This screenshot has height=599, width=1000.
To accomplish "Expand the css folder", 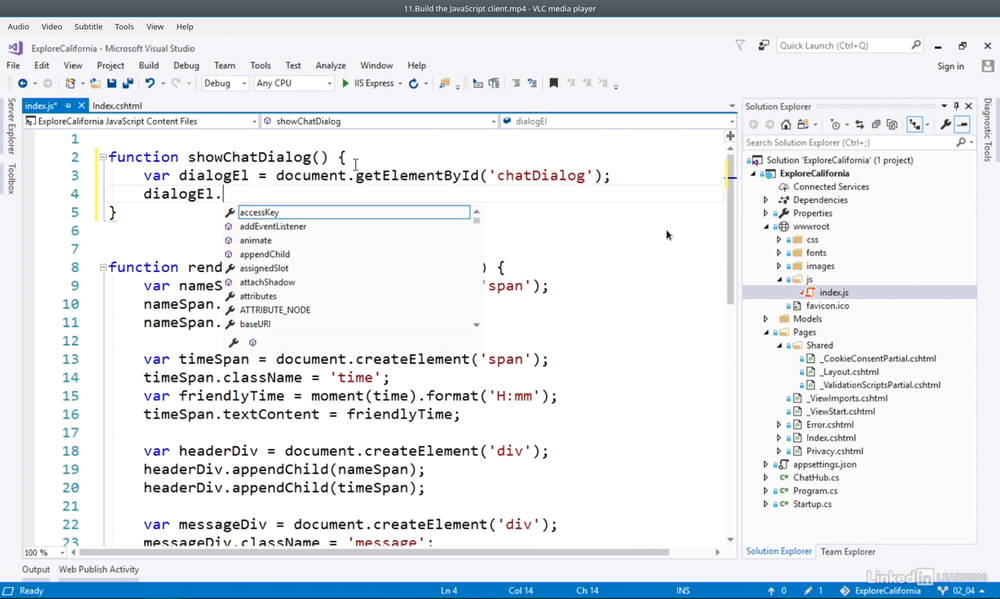I will (779, 240).
